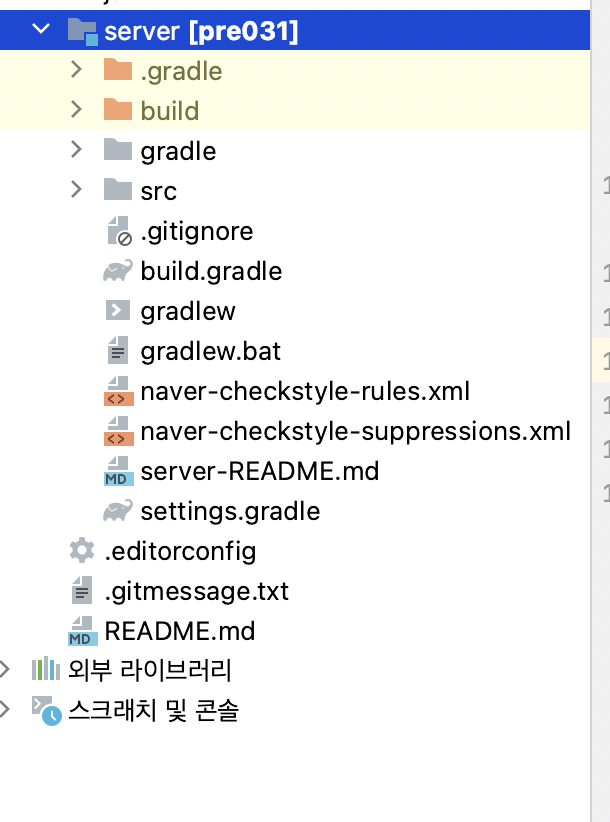
Task: Open the build.gradle file
Action: point(211,271)
